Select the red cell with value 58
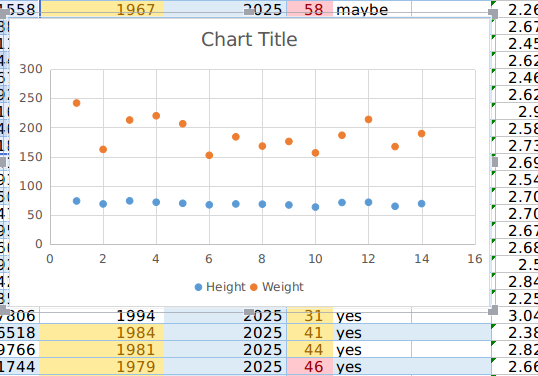The height and width of the screenshot is (376, 538). pyautogui.click(x=310, y=9)
